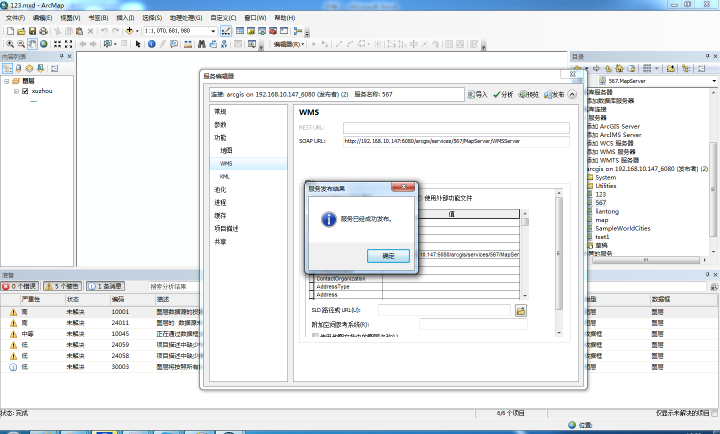Click List By Source cylinder icon
Screen dimensions: 720x434
(x=18, y=68)
